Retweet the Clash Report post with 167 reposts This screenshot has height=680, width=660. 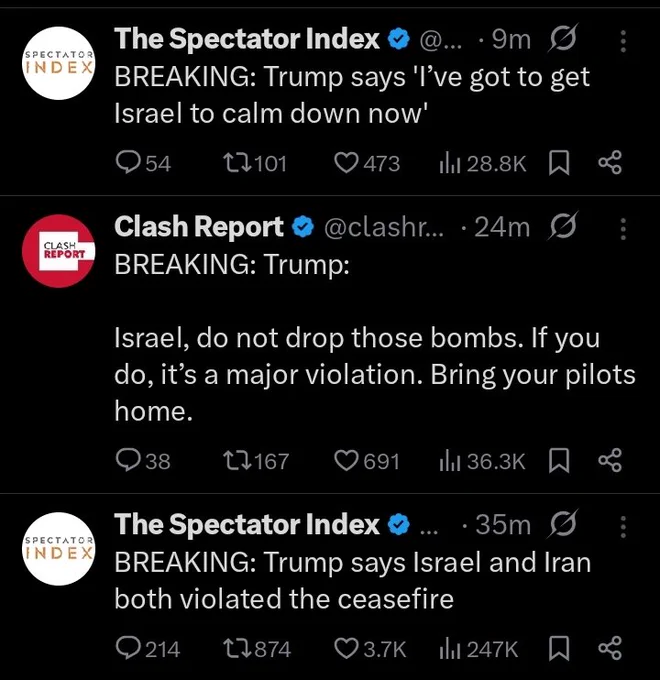(x=255, y=461)
